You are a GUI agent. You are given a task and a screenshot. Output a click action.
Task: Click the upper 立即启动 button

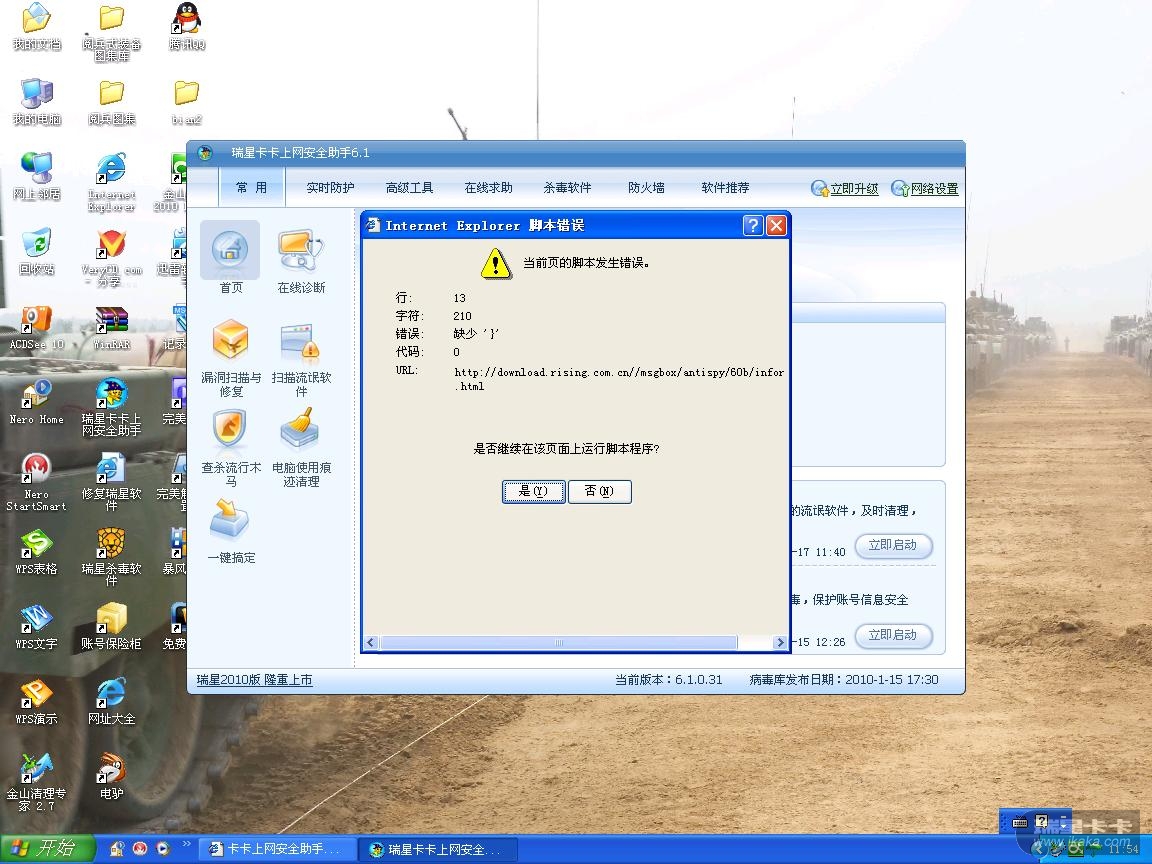(893, 546)
